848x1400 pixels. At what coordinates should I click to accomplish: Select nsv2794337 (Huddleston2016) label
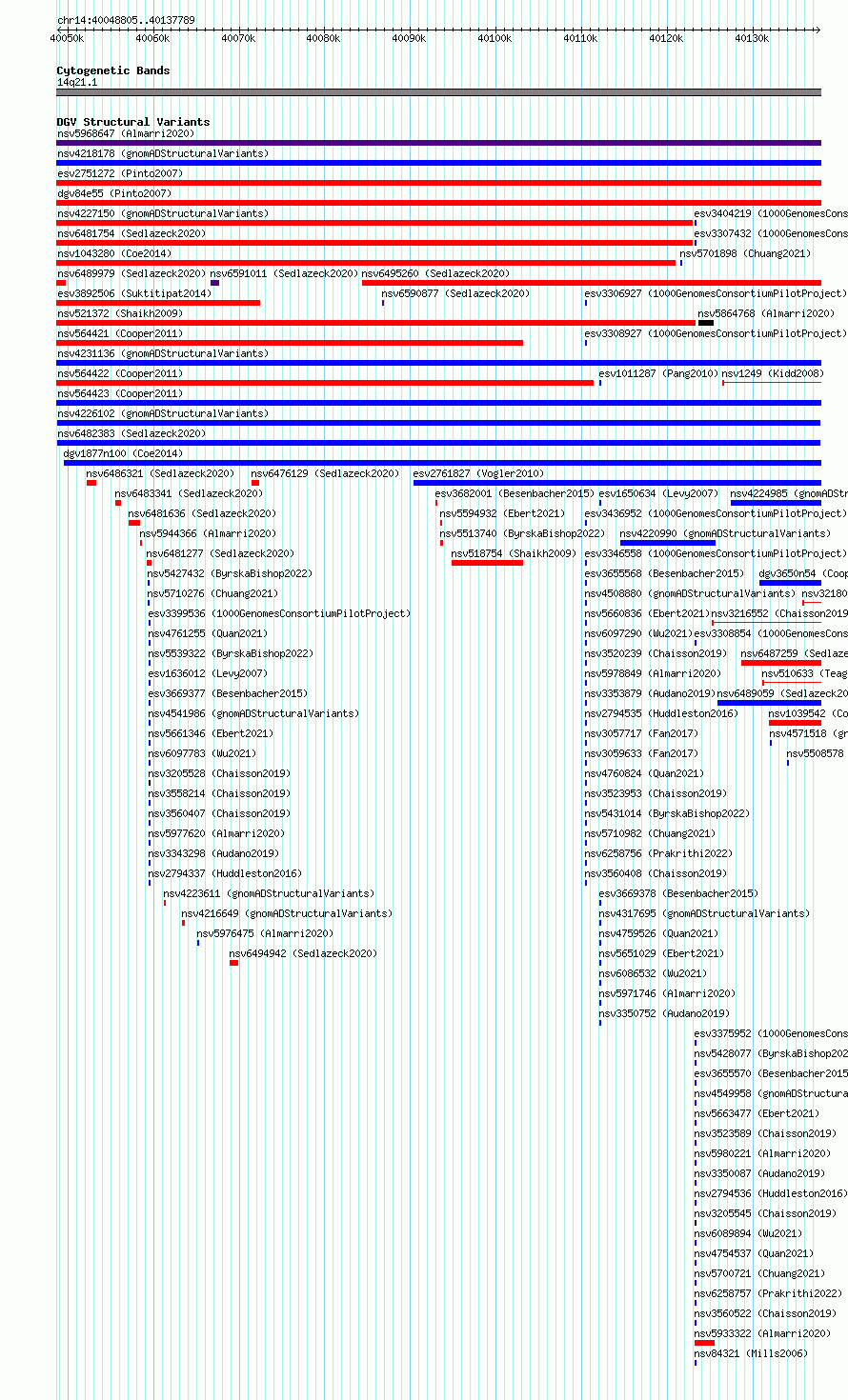coord(225,873)
